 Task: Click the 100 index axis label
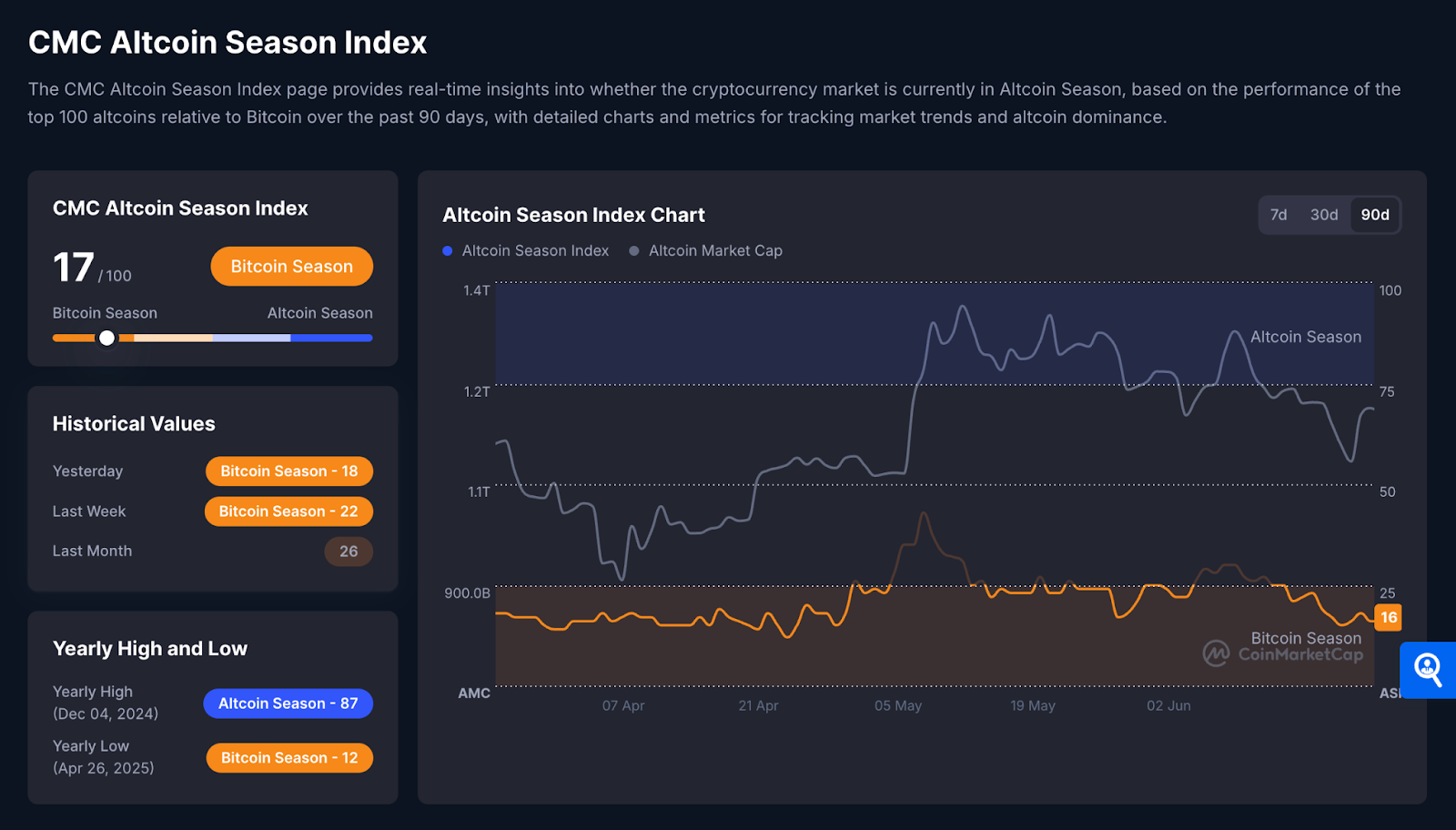tap(1390, 290)
